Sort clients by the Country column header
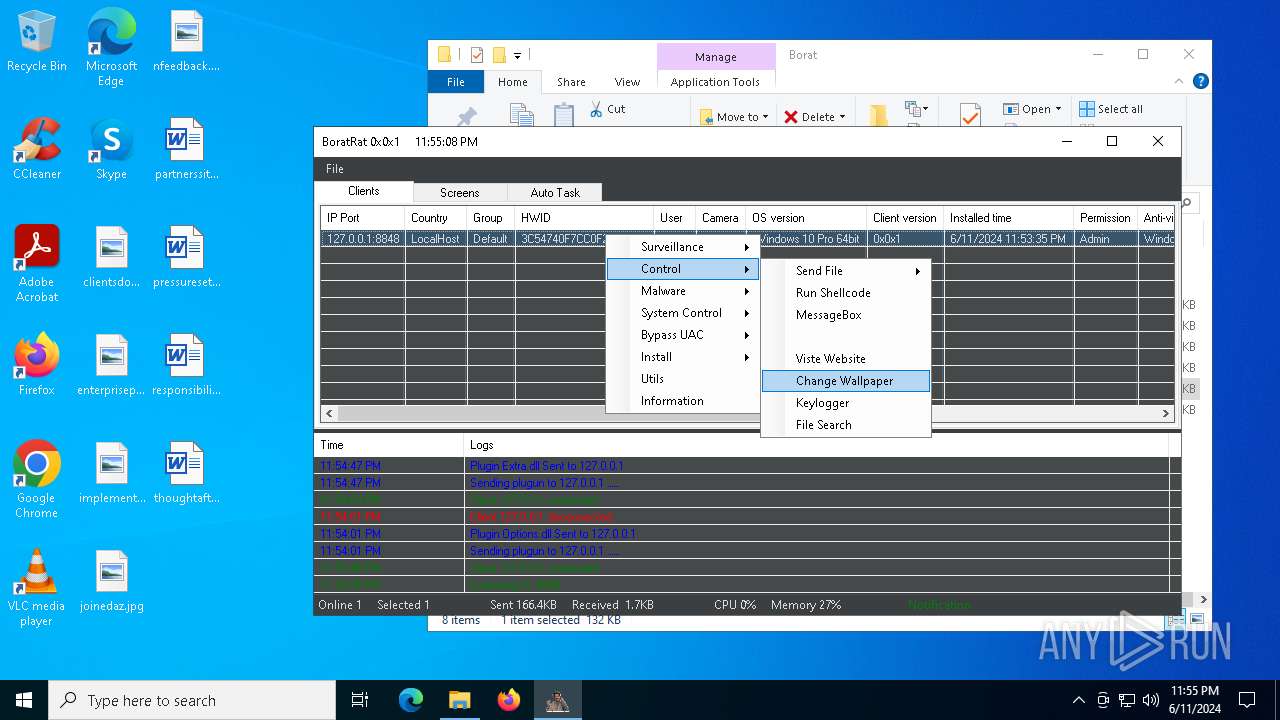This screenshot has height=720, width=1280. tap(436, 218)
